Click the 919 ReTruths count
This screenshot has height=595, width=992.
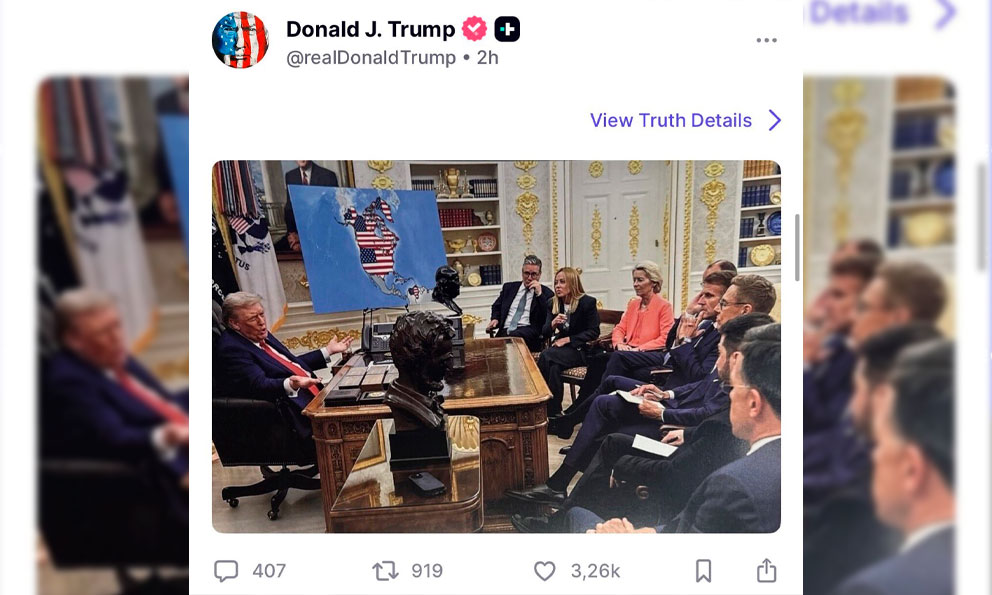[427, 571]
